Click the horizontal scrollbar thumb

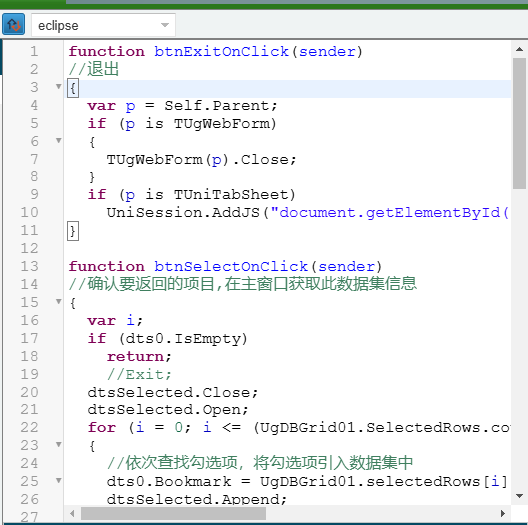pyautogui.click(x=173, y=514)
